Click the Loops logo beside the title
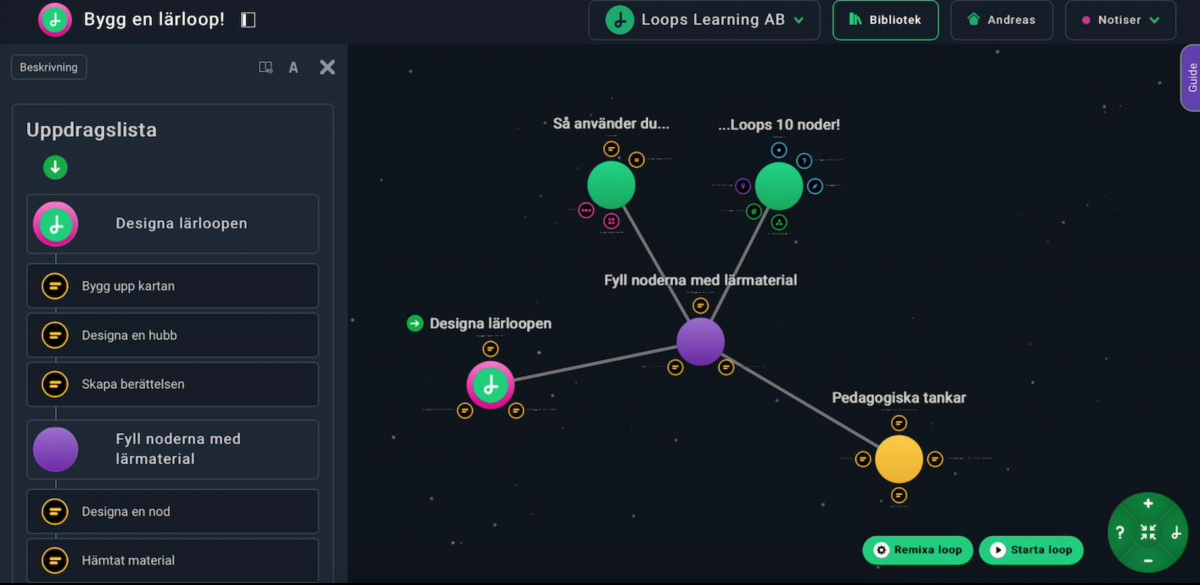This screenshot has height=585, width=1200. point(55,19)
